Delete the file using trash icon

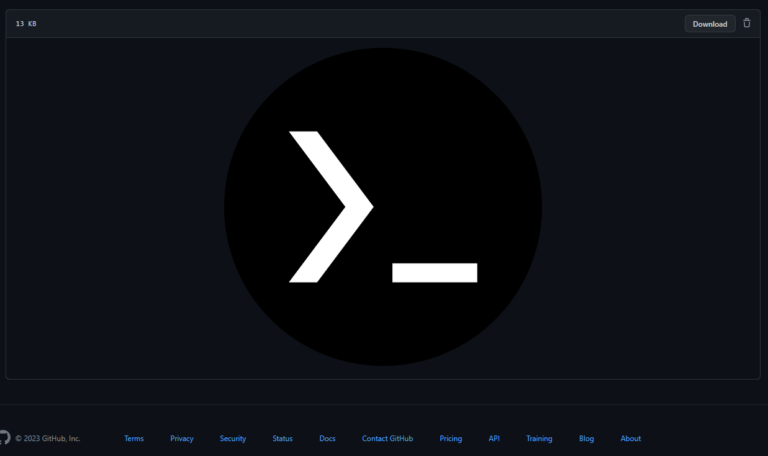pos(746,23)
